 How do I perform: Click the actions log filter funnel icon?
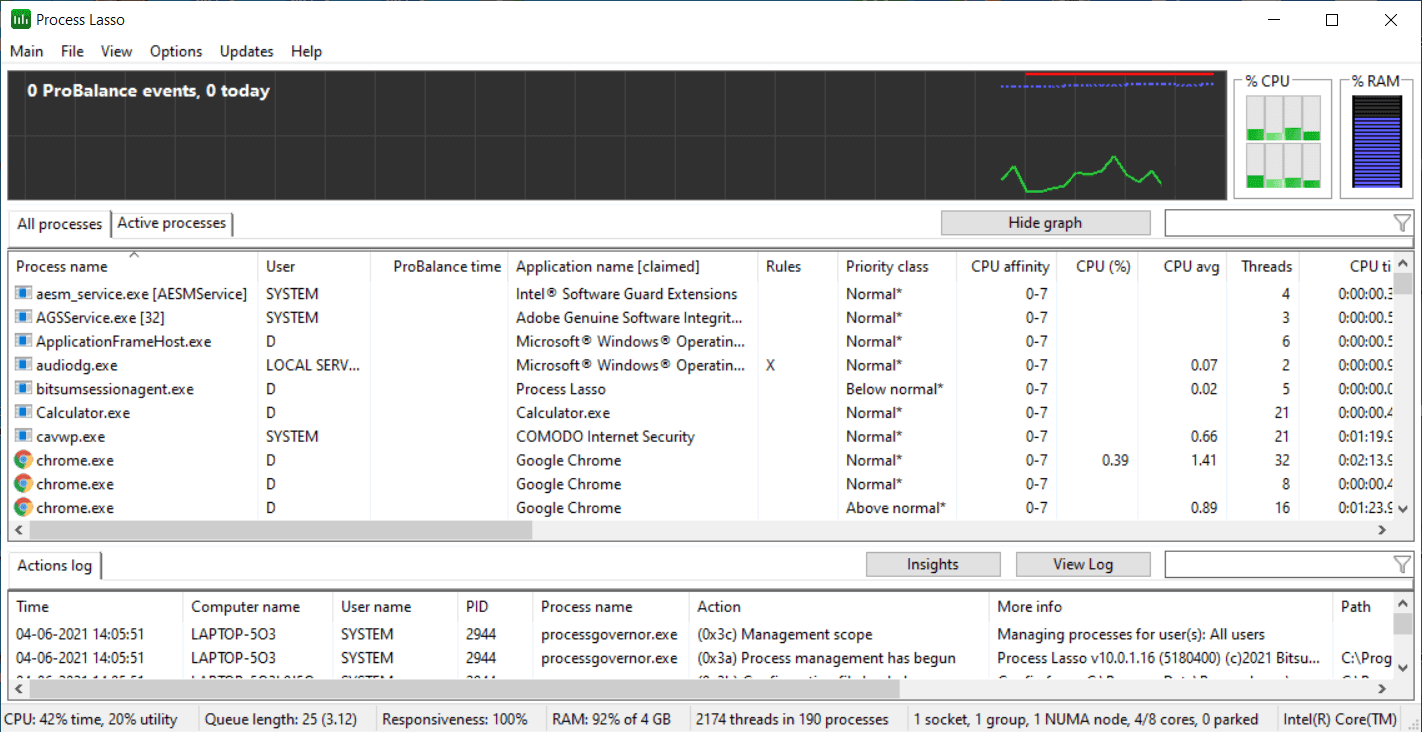[x=1402, y=565]
